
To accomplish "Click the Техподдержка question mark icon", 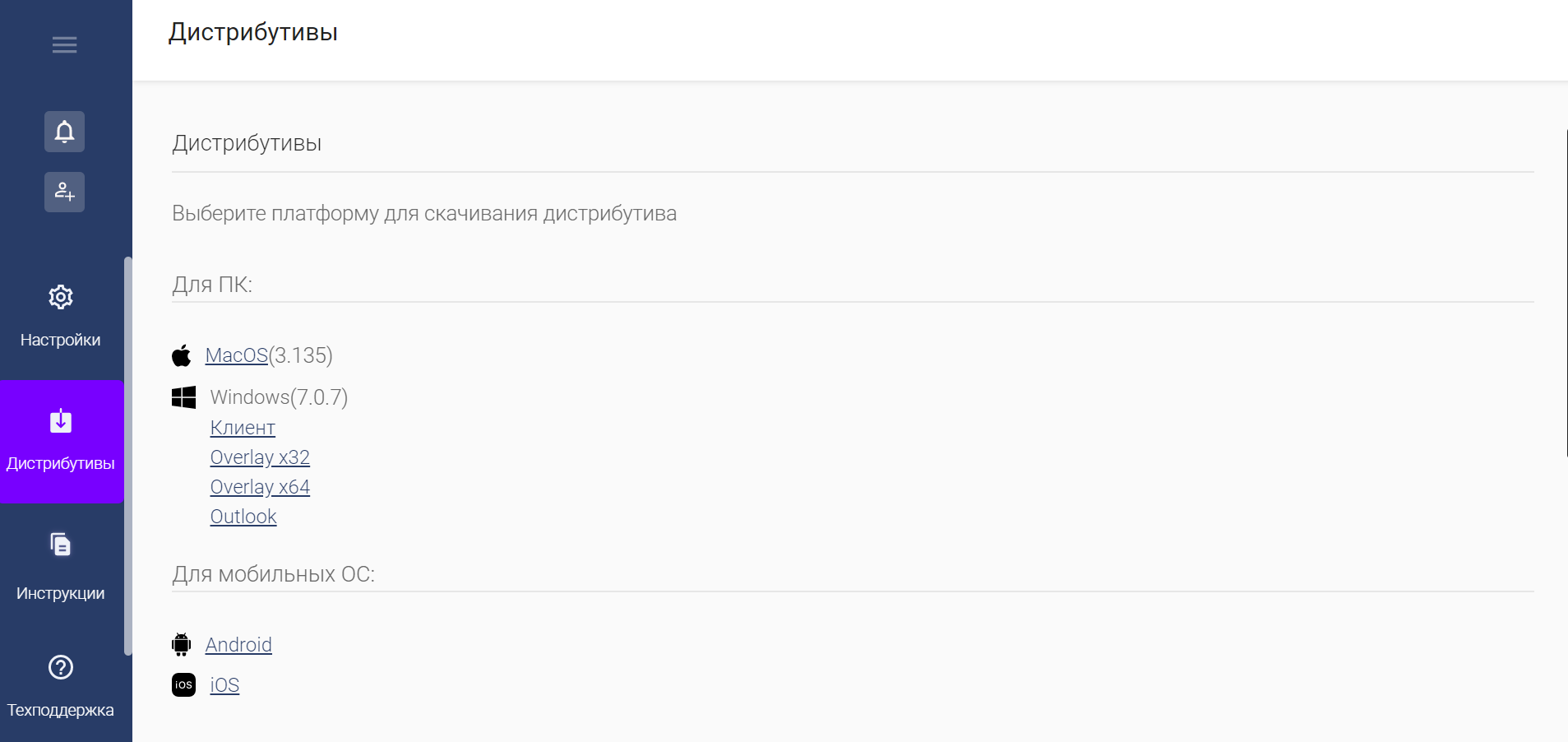I will pyautogui.click(x=61, y=667).
